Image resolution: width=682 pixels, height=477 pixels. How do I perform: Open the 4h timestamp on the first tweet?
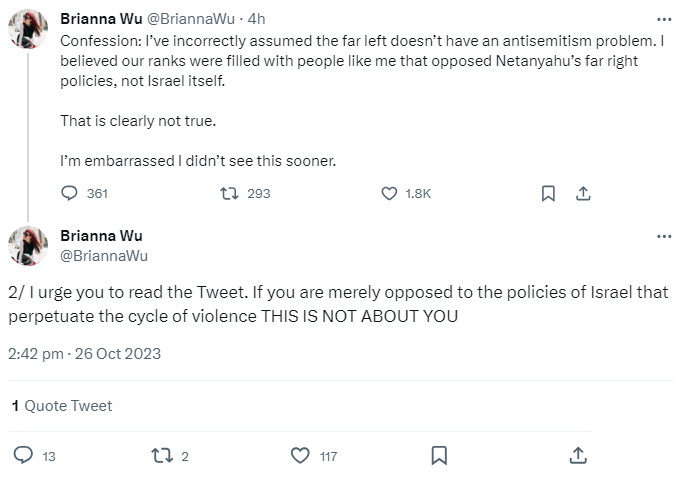(x=257, y=19)
